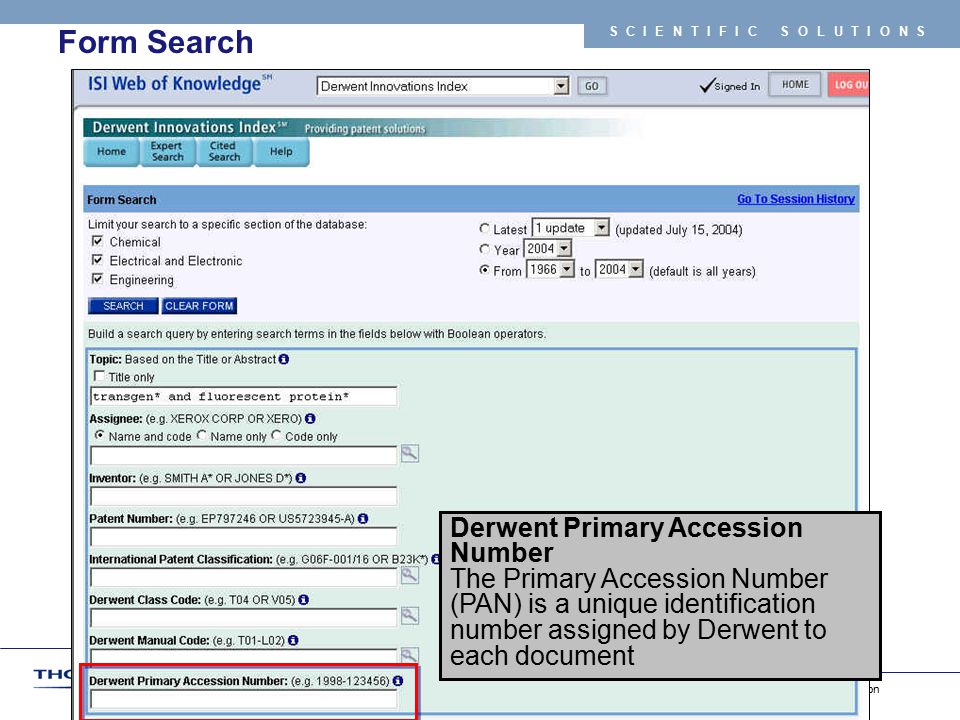This screenshot has width=960, height=720.
Task: Choose Name and code assignee option
Action: (x=99, y=435)
